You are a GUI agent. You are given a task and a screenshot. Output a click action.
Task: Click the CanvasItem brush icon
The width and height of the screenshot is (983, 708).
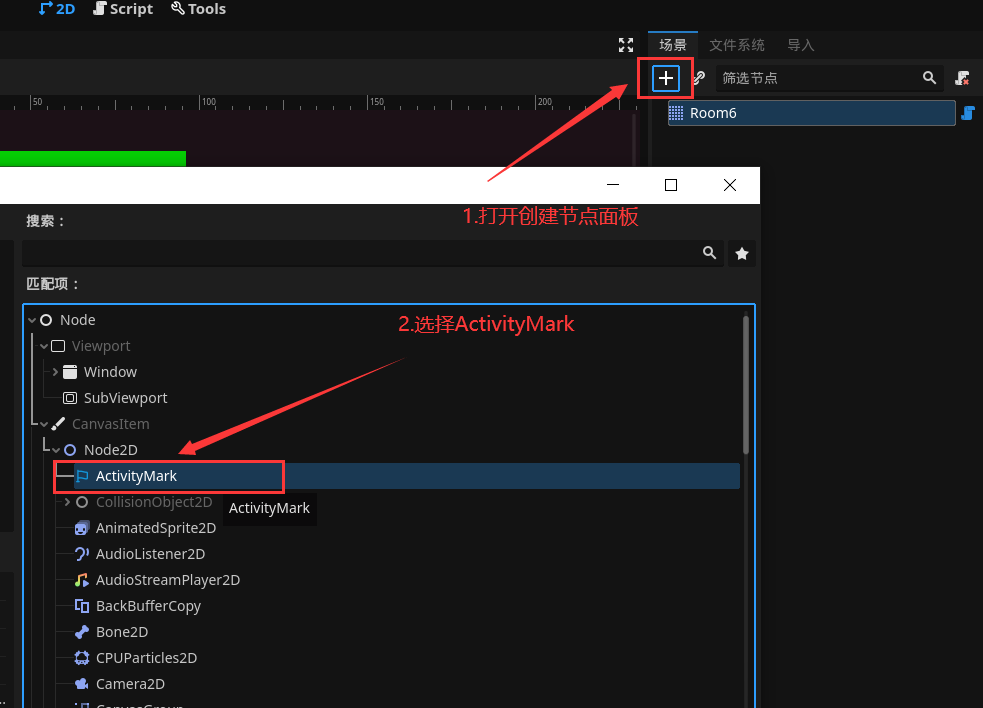(x=58, y=424)
